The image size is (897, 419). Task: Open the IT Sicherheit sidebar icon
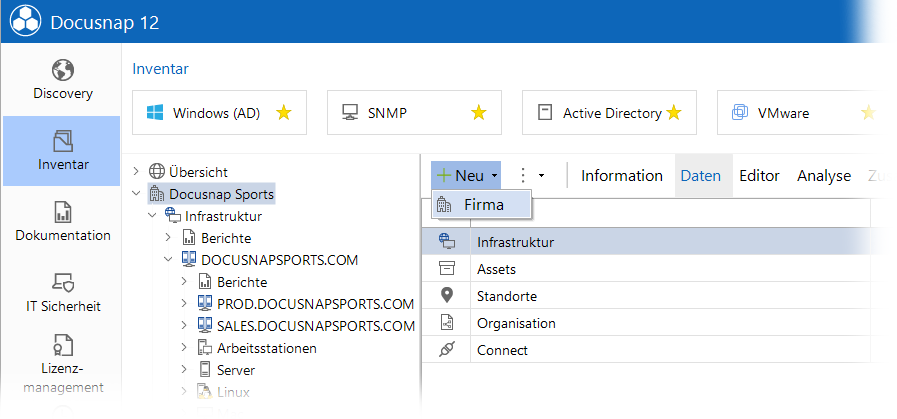point(63,283)
